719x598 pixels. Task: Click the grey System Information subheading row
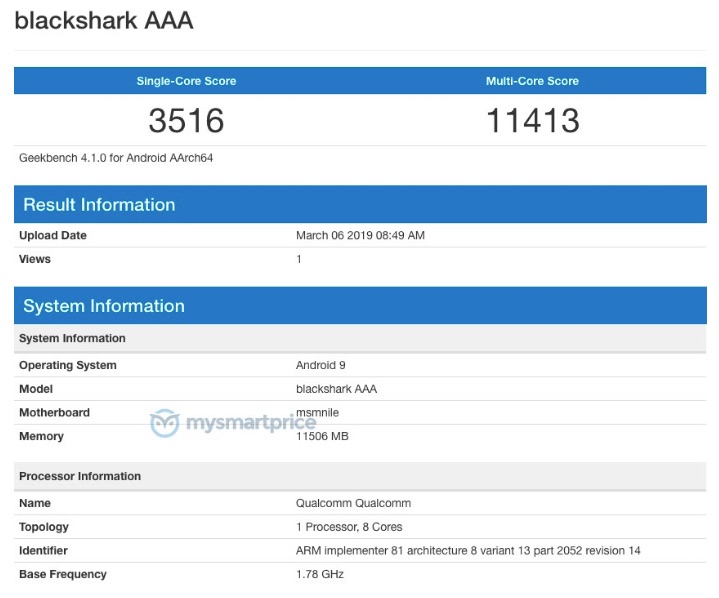360,338
